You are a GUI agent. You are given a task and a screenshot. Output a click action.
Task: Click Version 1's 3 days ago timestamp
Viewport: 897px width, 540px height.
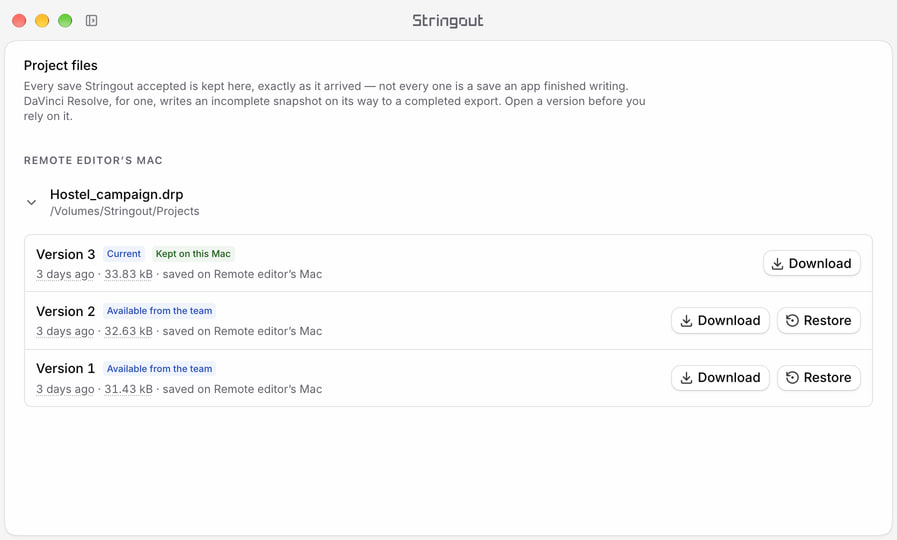coord(65,389)
